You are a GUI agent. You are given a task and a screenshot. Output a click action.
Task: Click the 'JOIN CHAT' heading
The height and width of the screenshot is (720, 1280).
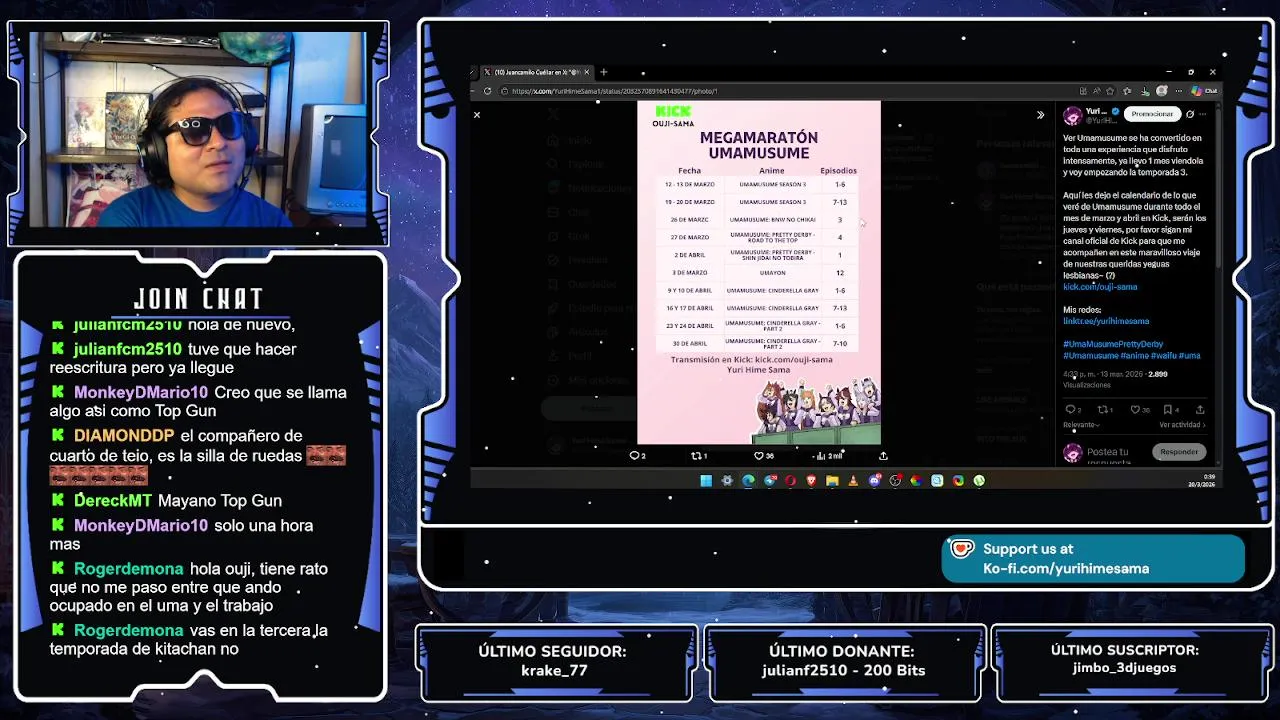pyautogui.click(x=198, y=298)
